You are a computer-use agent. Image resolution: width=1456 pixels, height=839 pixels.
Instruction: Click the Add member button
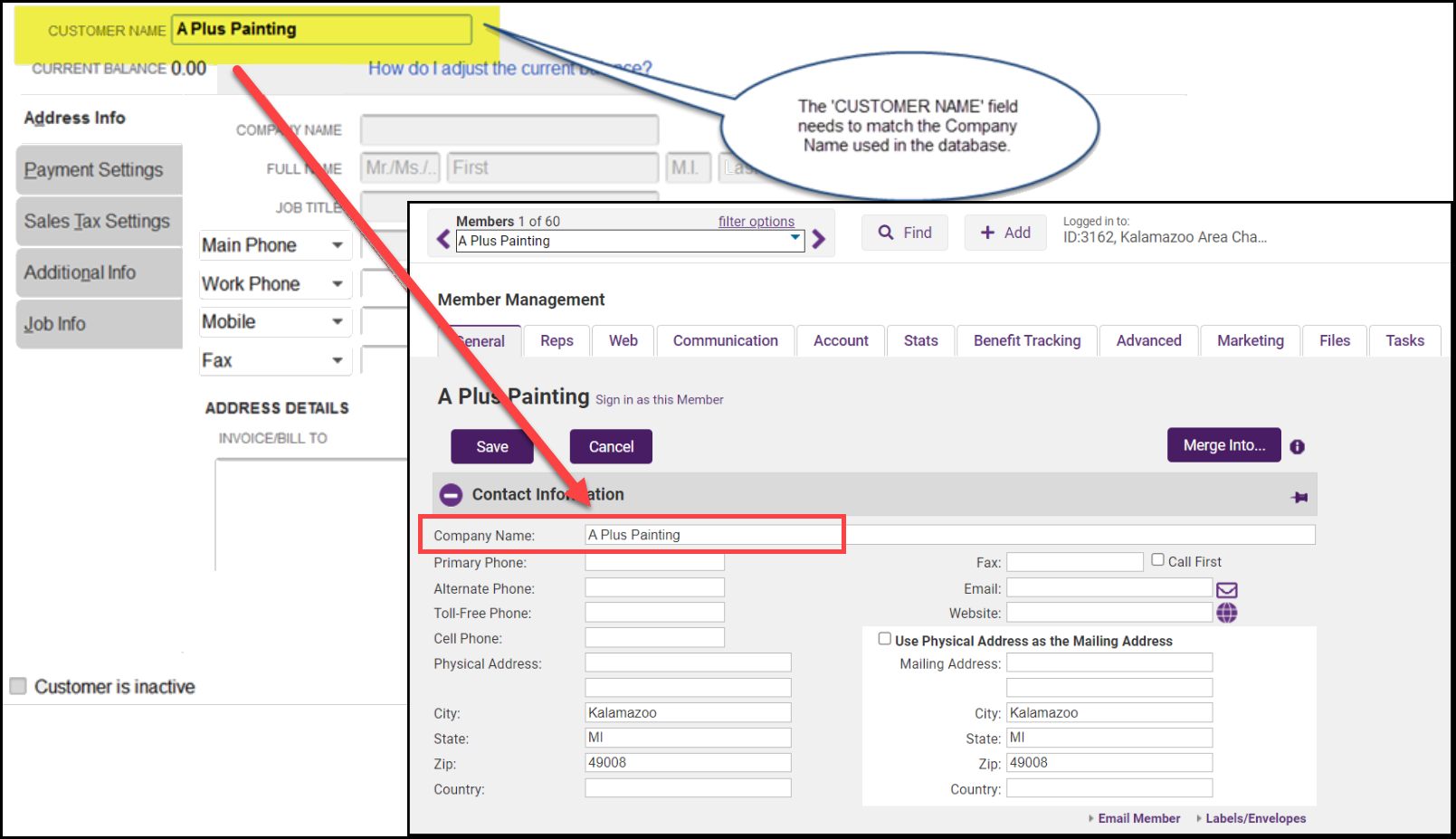coord(1004,233)
